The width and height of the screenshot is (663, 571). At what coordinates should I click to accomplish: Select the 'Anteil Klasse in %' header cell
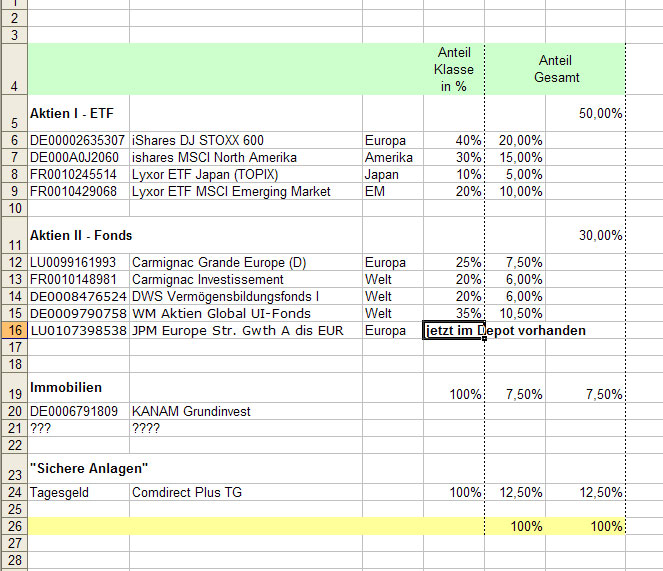[x=453, y=69]
